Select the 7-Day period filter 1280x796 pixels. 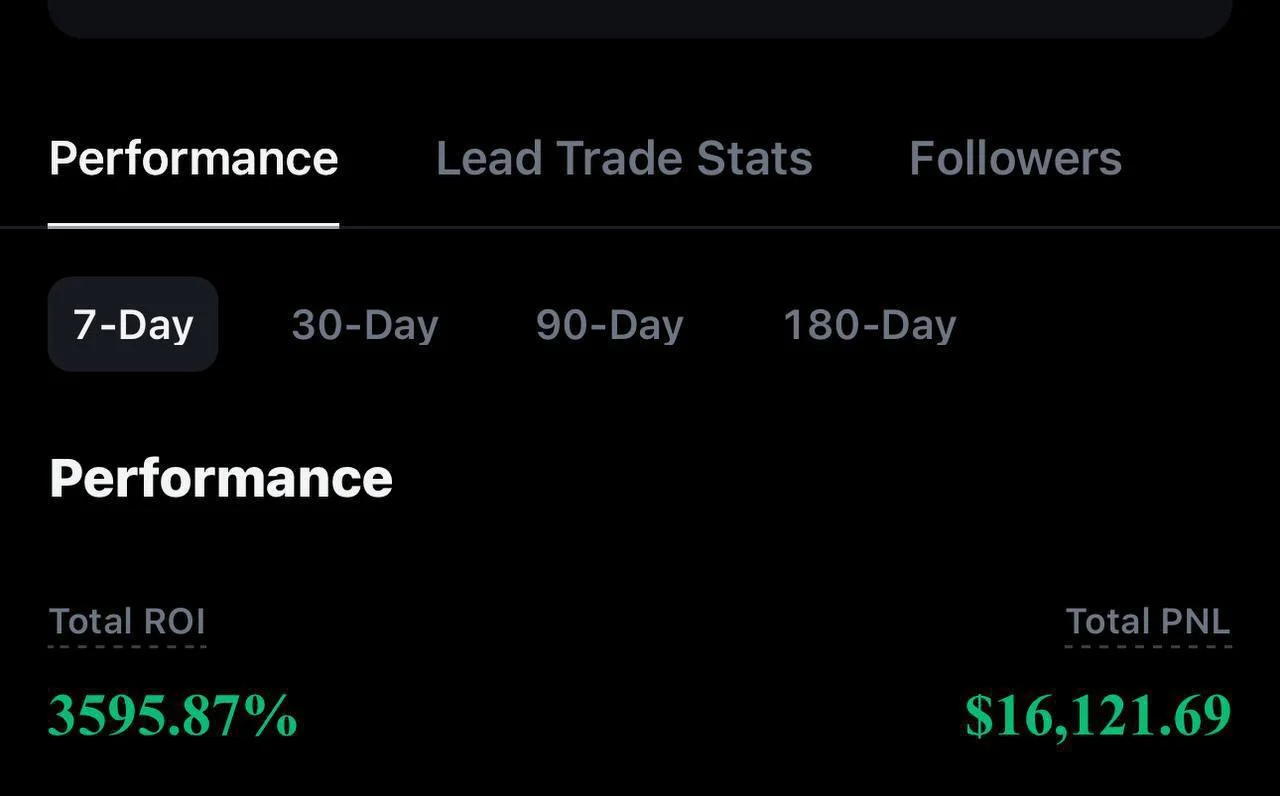(133, 325)
